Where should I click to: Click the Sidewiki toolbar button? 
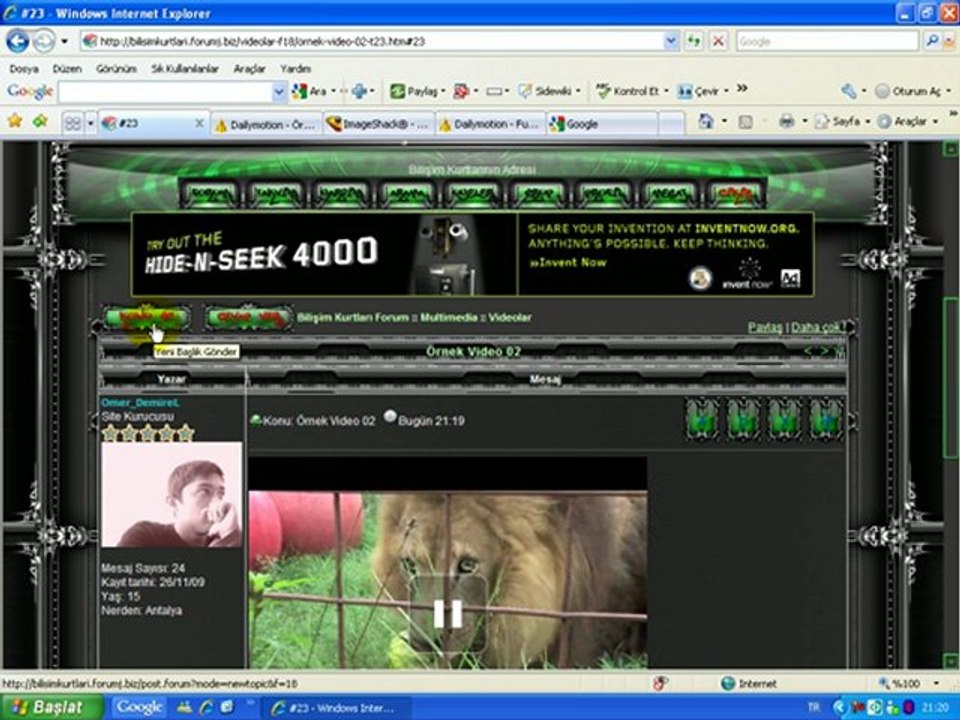(546, 91)
